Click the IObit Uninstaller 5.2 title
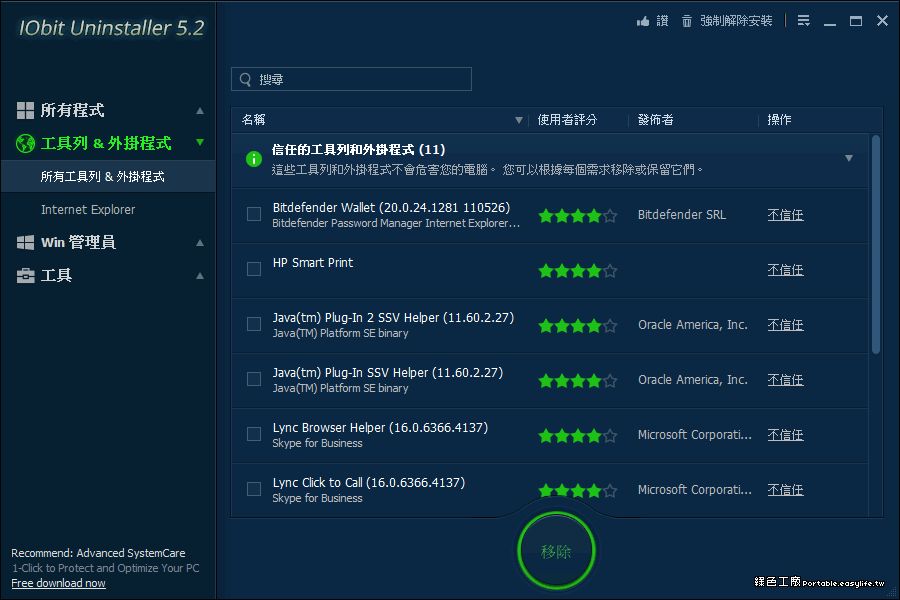This screenshot has width=900, height=600. tap(111, 28)
